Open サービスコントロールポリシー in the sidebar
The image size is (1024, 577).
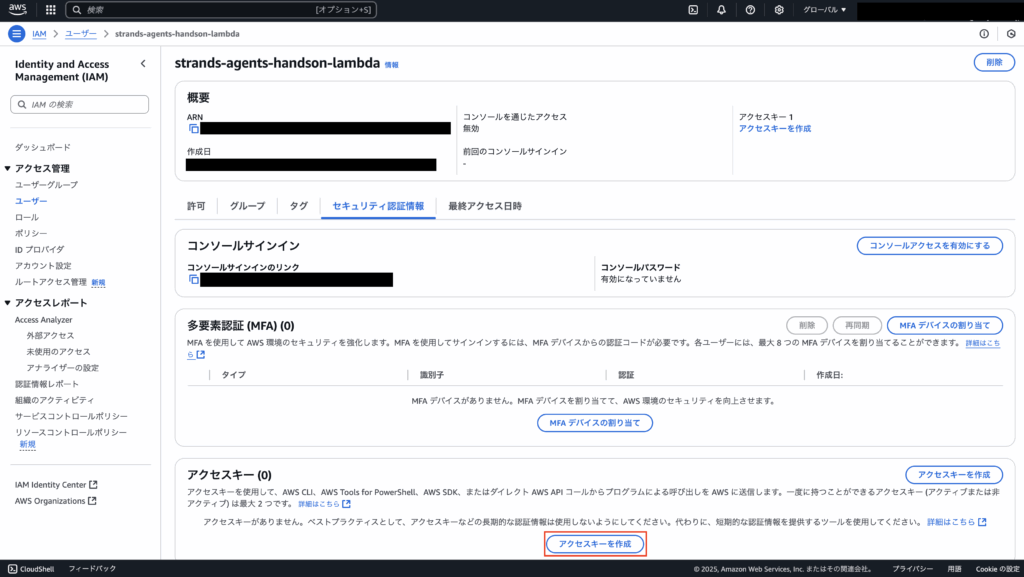click(x=71, y=416)
